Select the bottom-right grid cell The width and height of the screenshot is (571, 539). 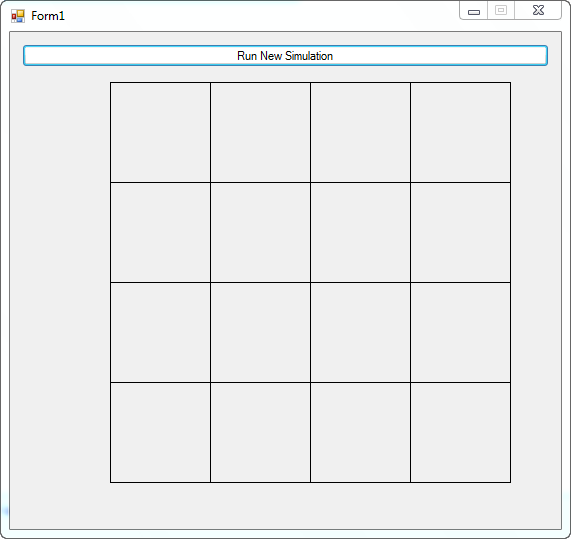[x=461, y=433]
